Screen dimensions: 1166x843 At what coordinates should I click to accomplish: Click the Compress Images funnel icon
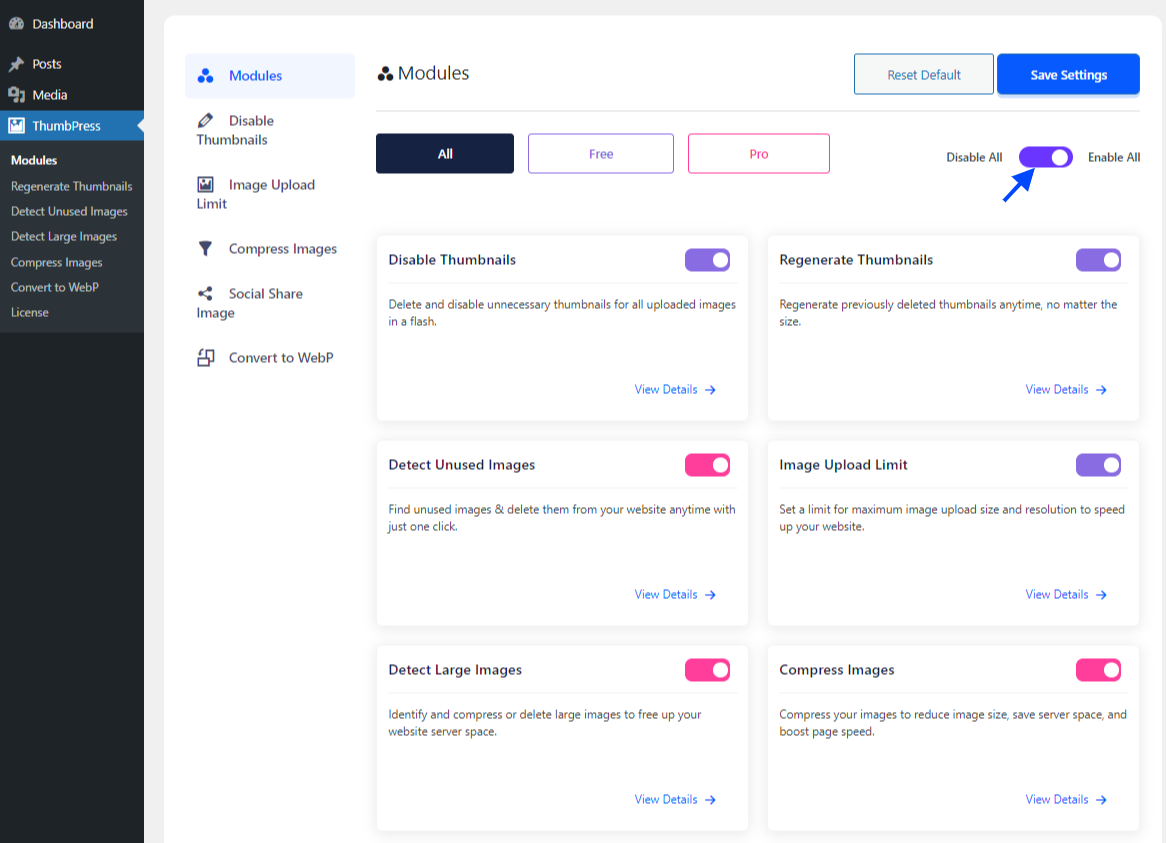pyautogui.click(x=205, y=248)
